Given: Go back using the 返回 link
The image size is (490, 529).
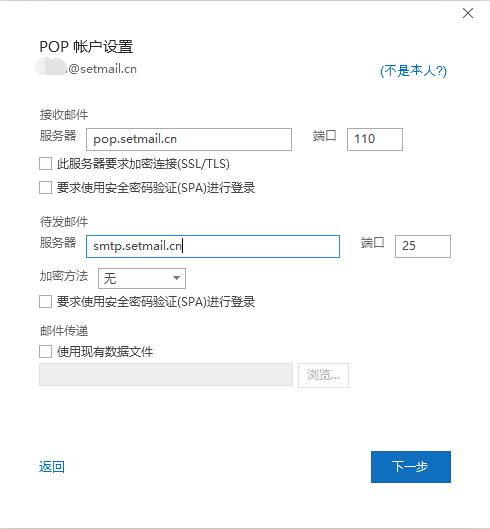Looking at the screenshot, I should (52, 467).
